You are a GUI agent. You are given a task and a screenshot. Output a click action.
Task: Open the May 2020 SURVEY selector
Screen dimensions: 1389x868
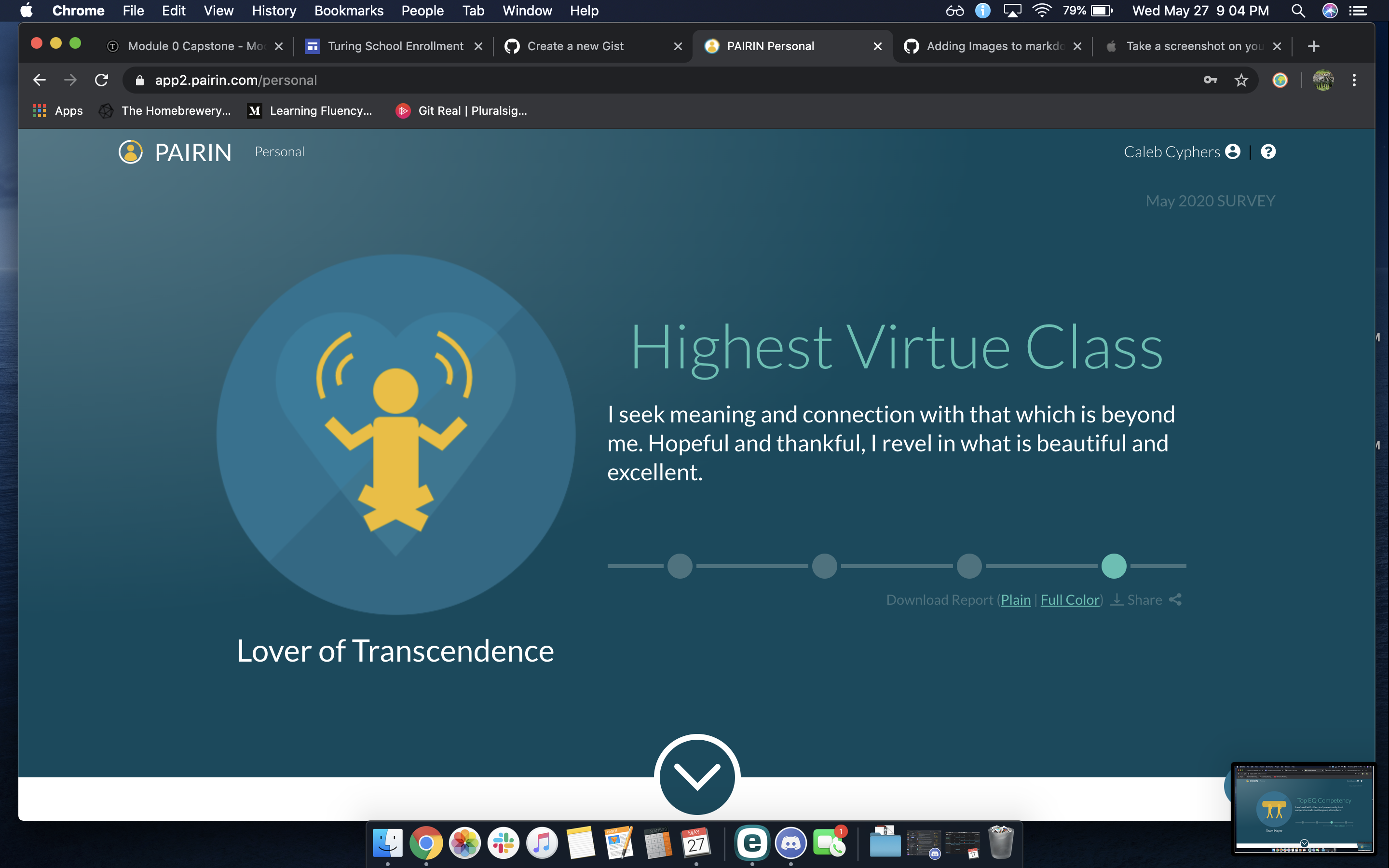click(1210, 201)
